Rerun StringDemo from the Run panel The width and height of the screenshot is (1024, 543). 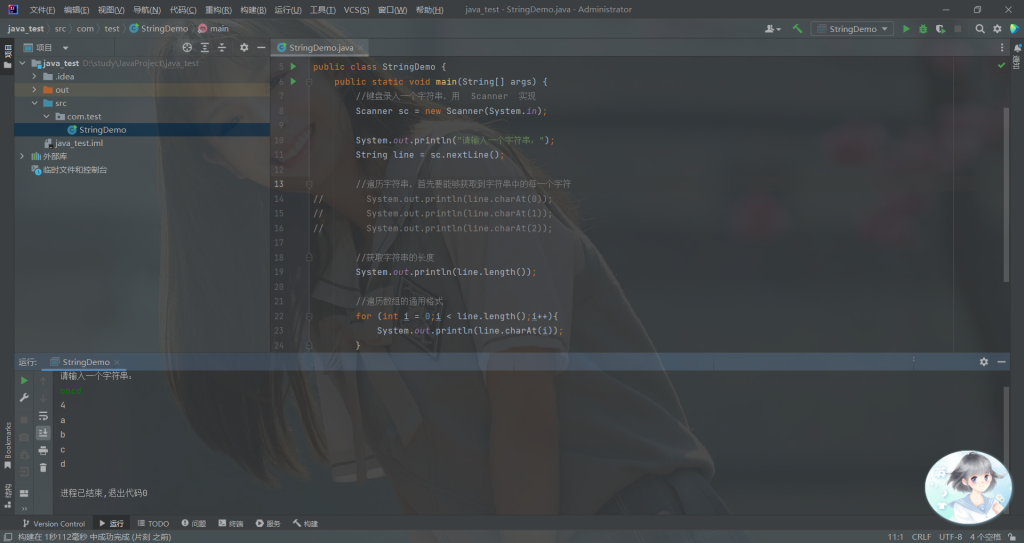[x=24, y=380]
